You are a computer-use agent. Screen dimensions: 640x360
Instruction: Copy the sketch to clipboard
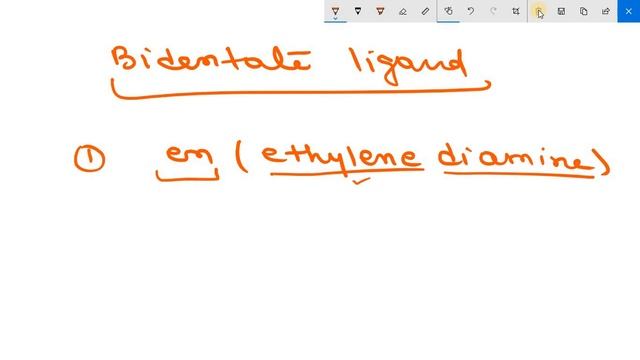(584, 11)
